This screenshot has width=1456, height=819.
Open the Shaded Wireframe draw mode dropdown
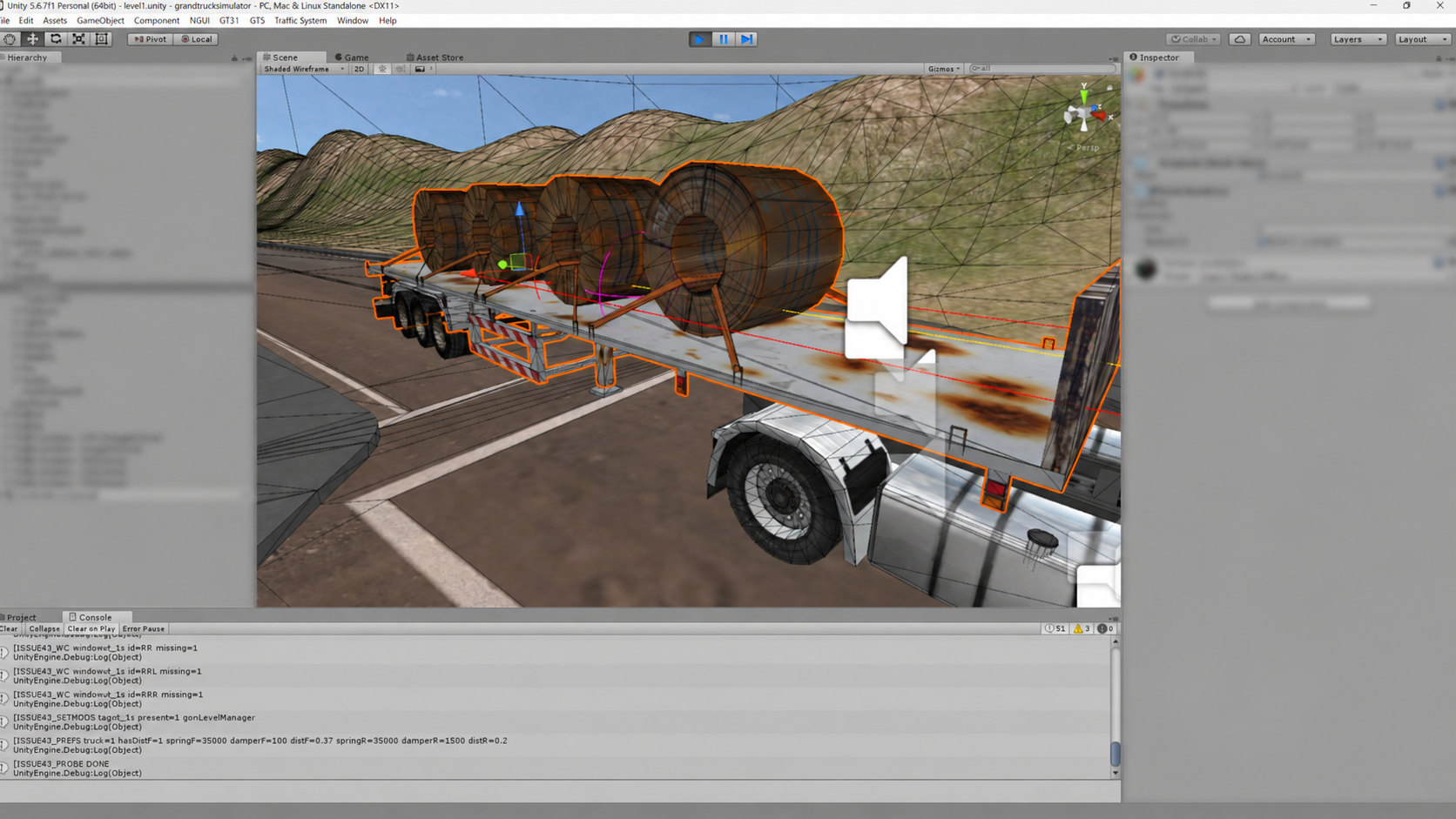tap(304, 69)
